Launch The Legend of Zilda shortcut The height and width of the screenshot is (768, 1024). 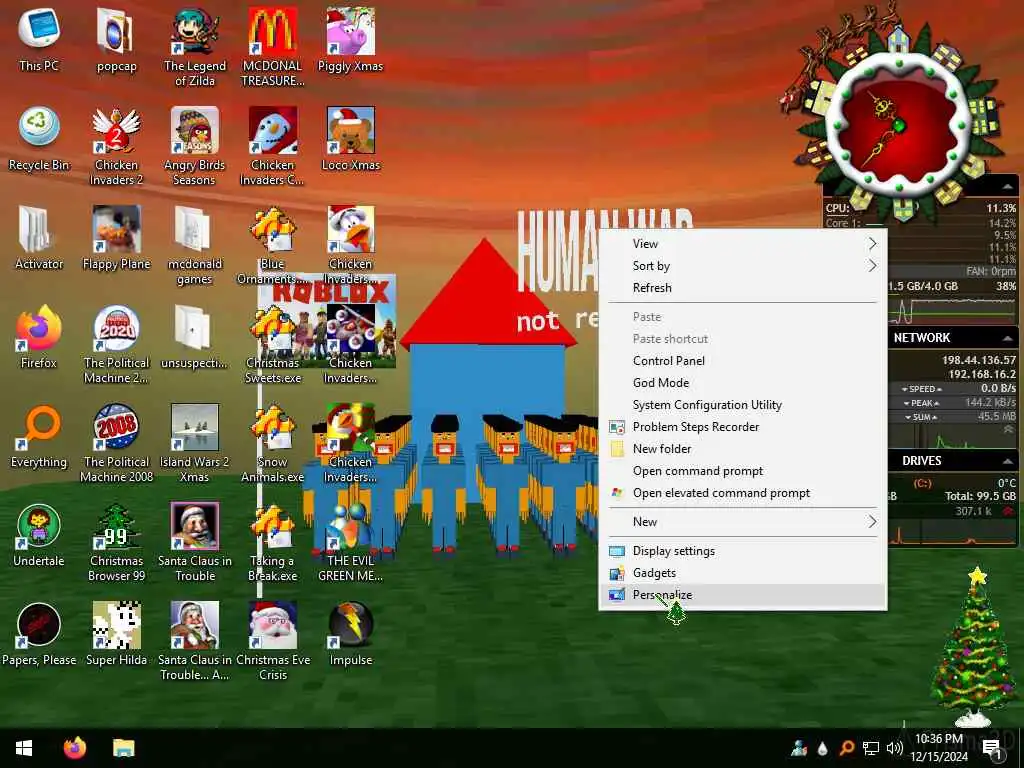[195, 46]
